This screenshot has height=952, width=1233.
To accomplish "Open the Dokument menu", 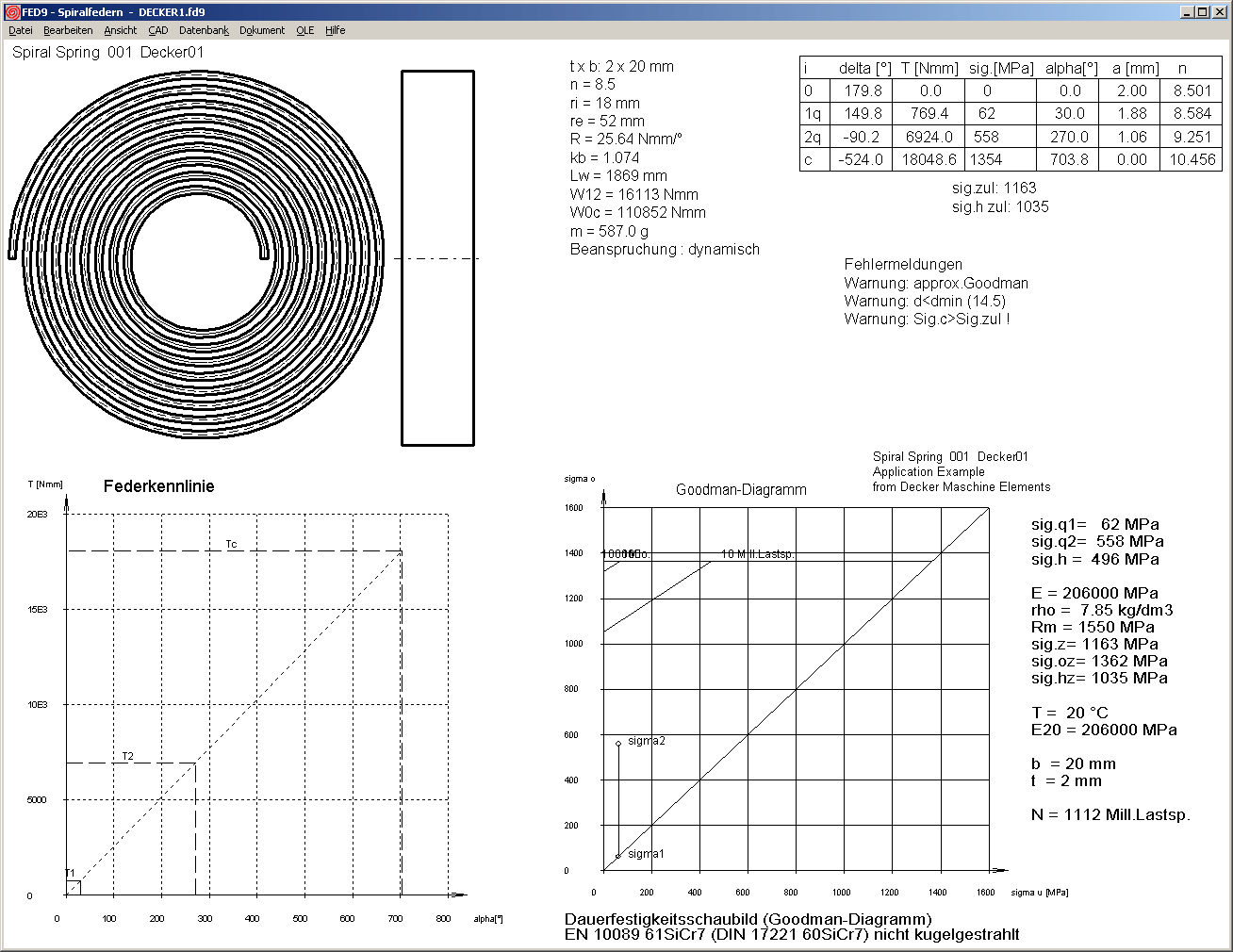I will coord(262,30).
